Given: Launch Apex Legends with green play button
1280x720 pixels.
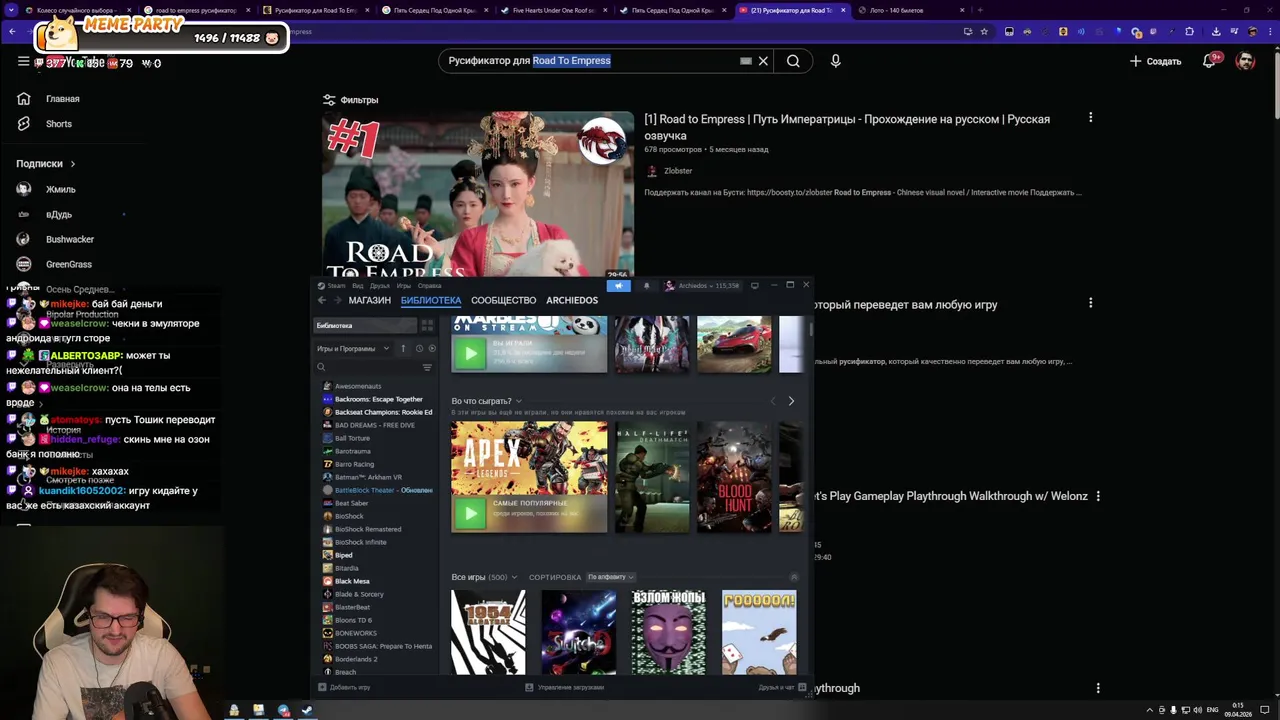Looking at the screenshot, I should [x=470, y=514].
